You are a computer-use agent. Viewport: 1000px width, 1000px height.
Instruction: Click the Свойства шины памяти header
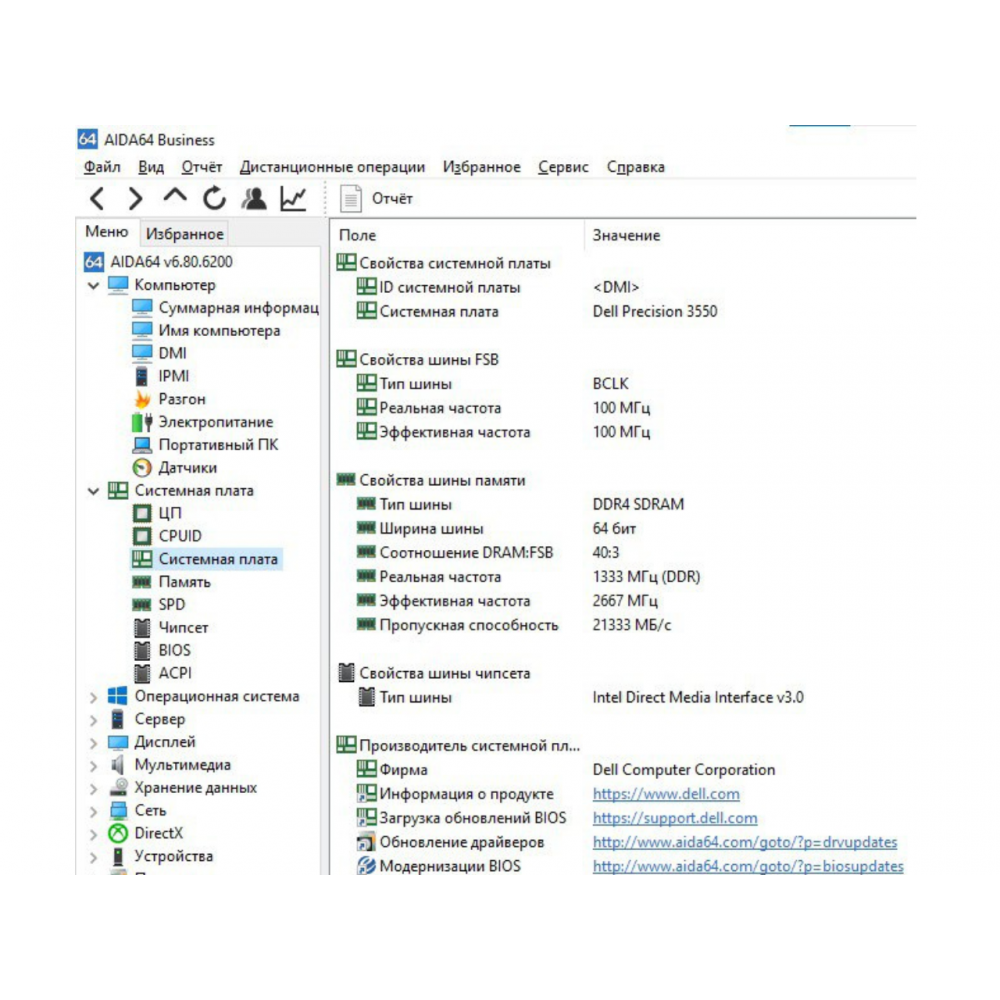[x=431, y=481]
